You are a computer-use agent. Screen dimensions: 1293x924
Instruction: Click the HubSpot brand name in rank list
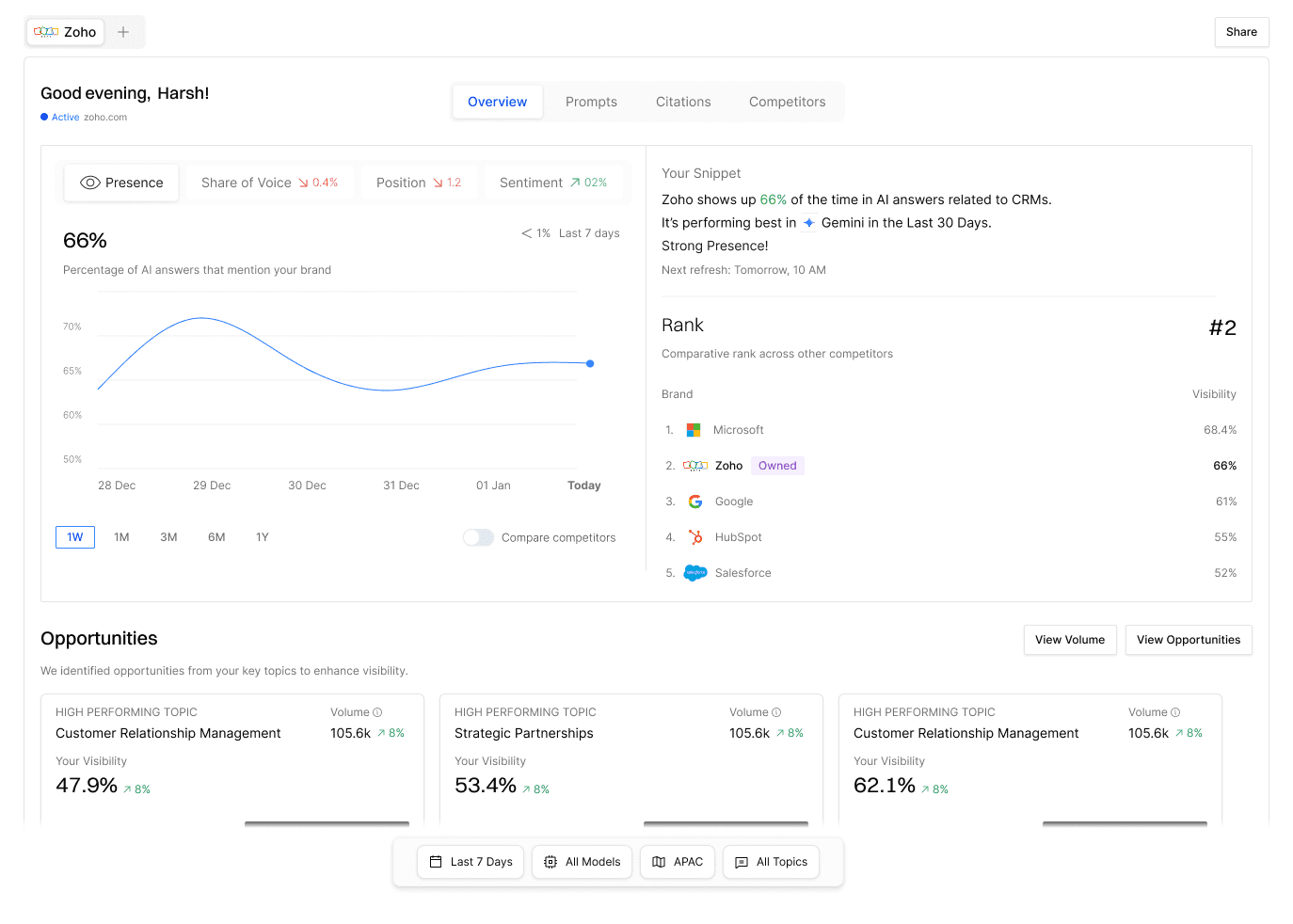tap(739, 537)
